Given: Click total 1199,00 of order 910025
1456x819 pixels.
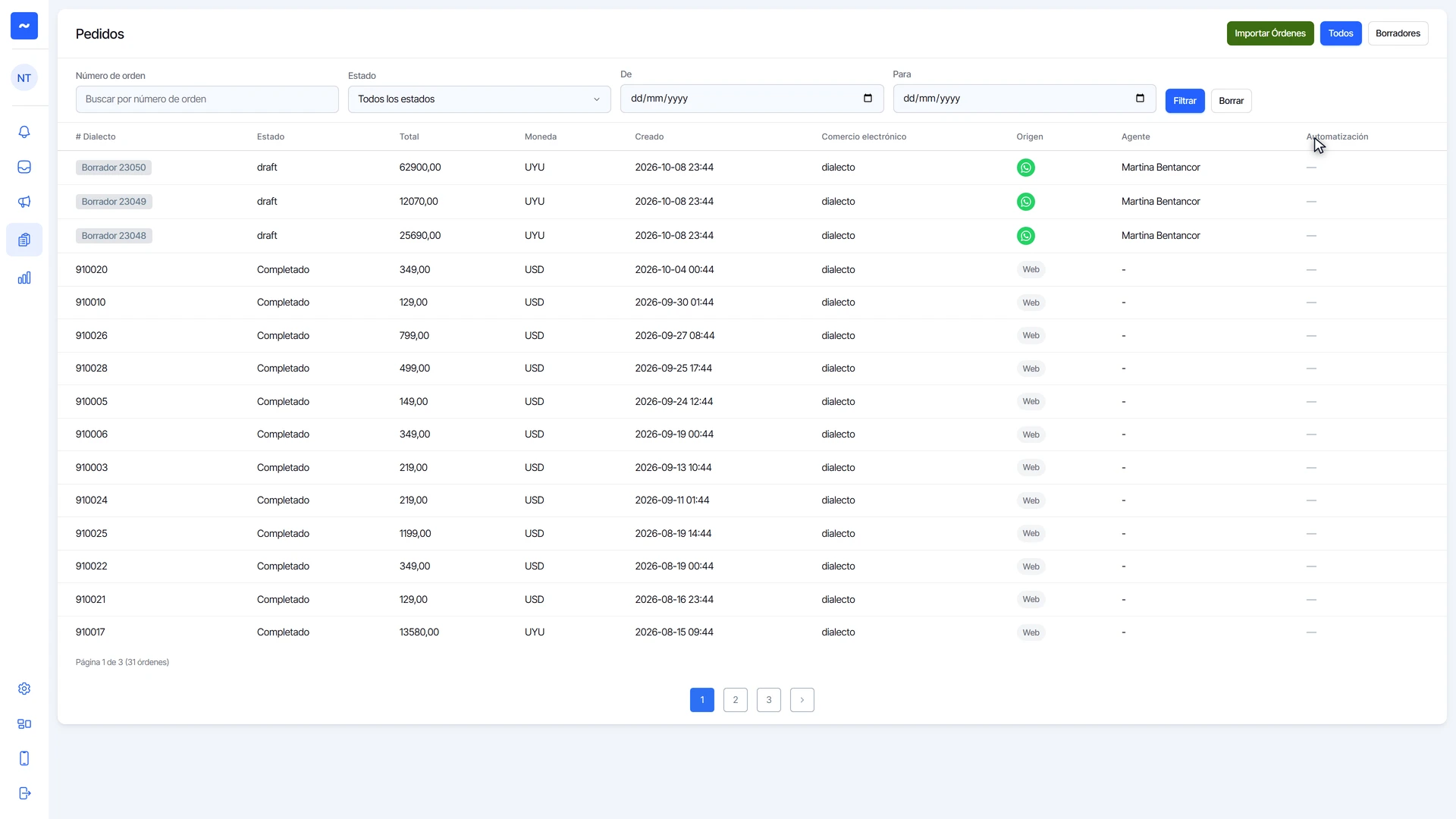Looking at the screenshot, I should (415, 534).
